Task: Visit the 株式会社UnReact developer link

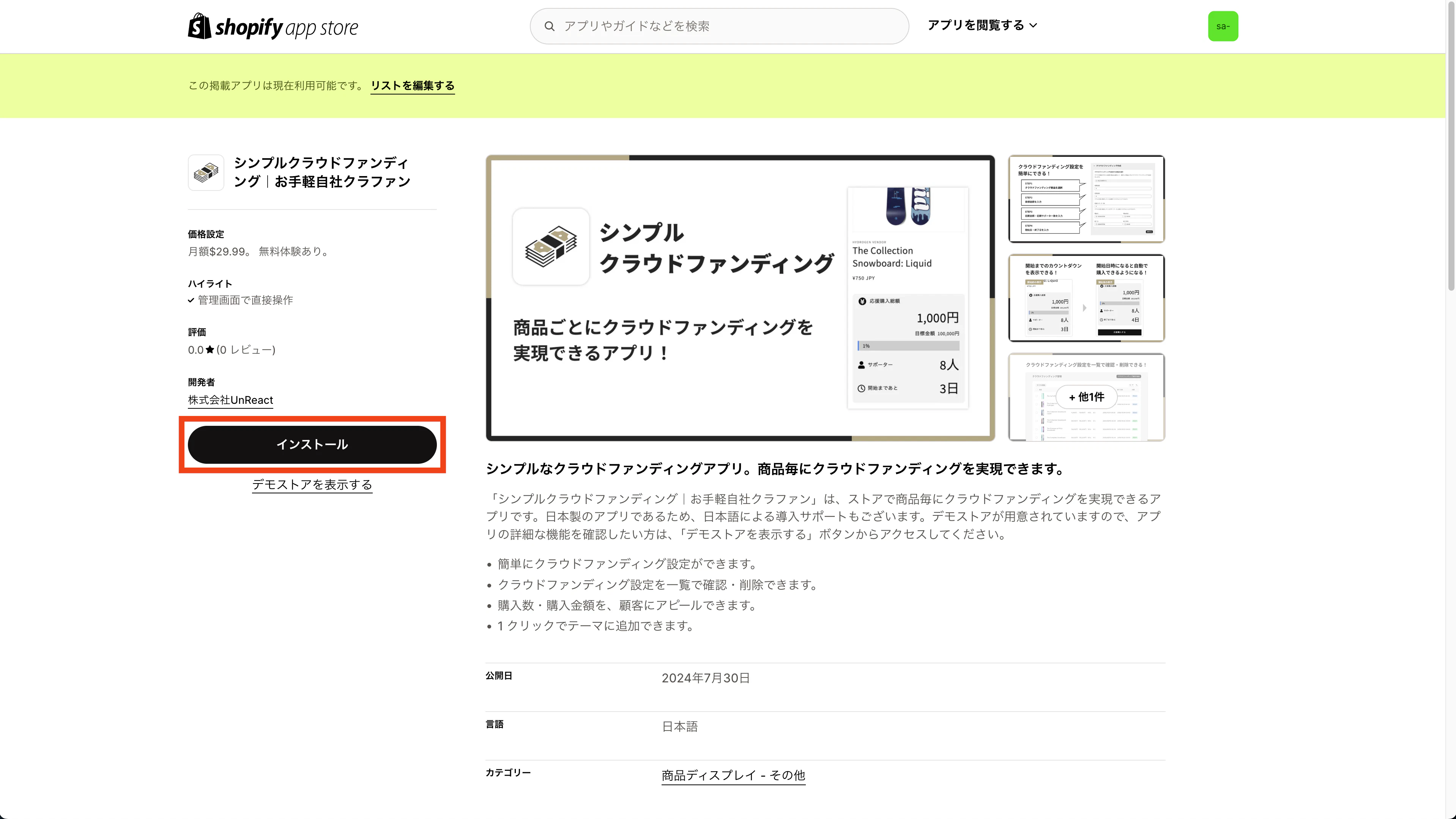Action: pyautogui.click(x=230, y=400)
